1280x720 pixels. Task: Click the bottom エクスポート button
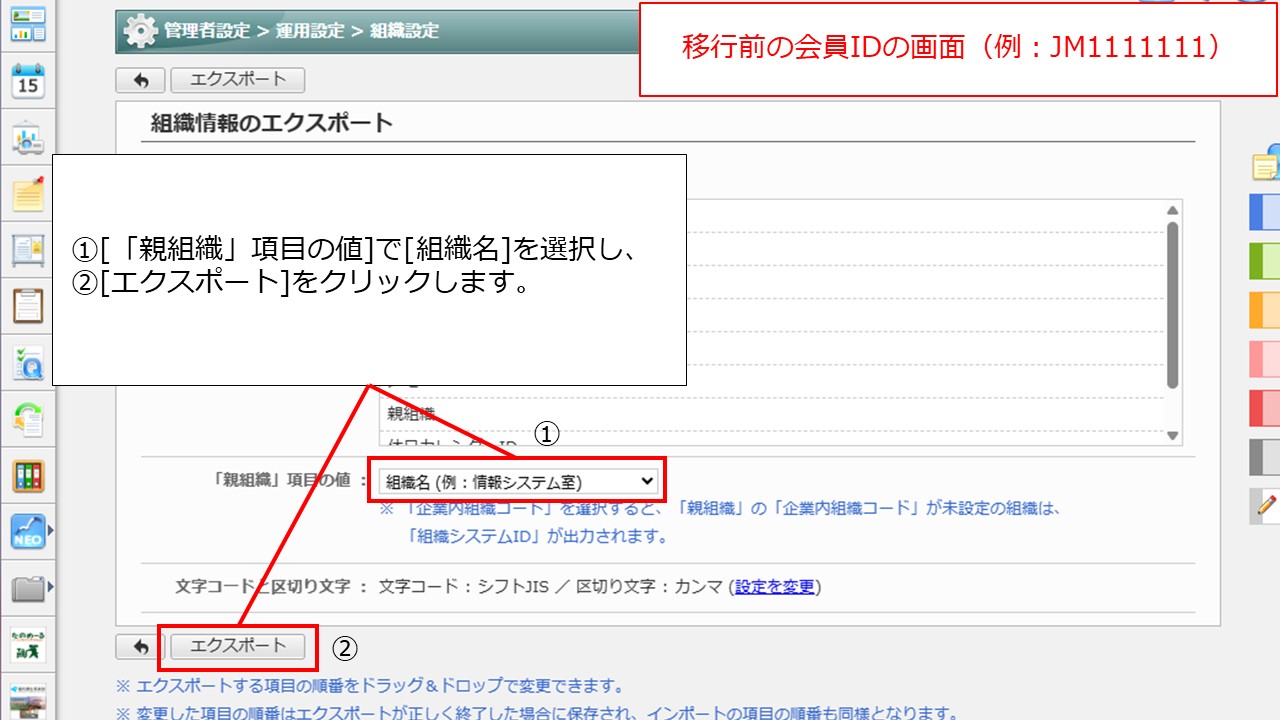pyautogui.click(x=238, y=647)
